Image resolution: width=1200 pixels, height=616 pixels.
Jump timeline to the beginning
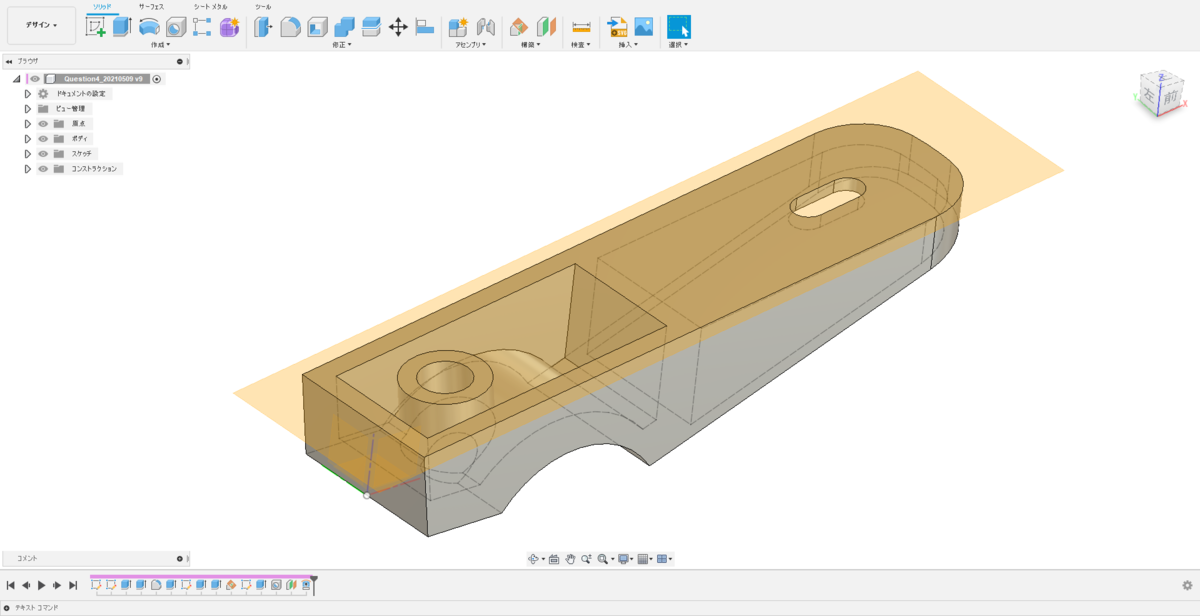[x=10, y=585]
